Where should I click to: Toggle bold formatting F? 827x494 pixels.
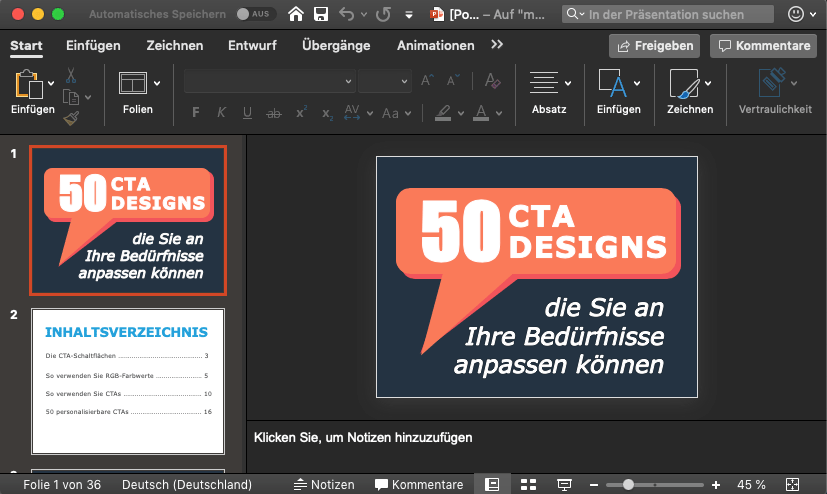196,113
